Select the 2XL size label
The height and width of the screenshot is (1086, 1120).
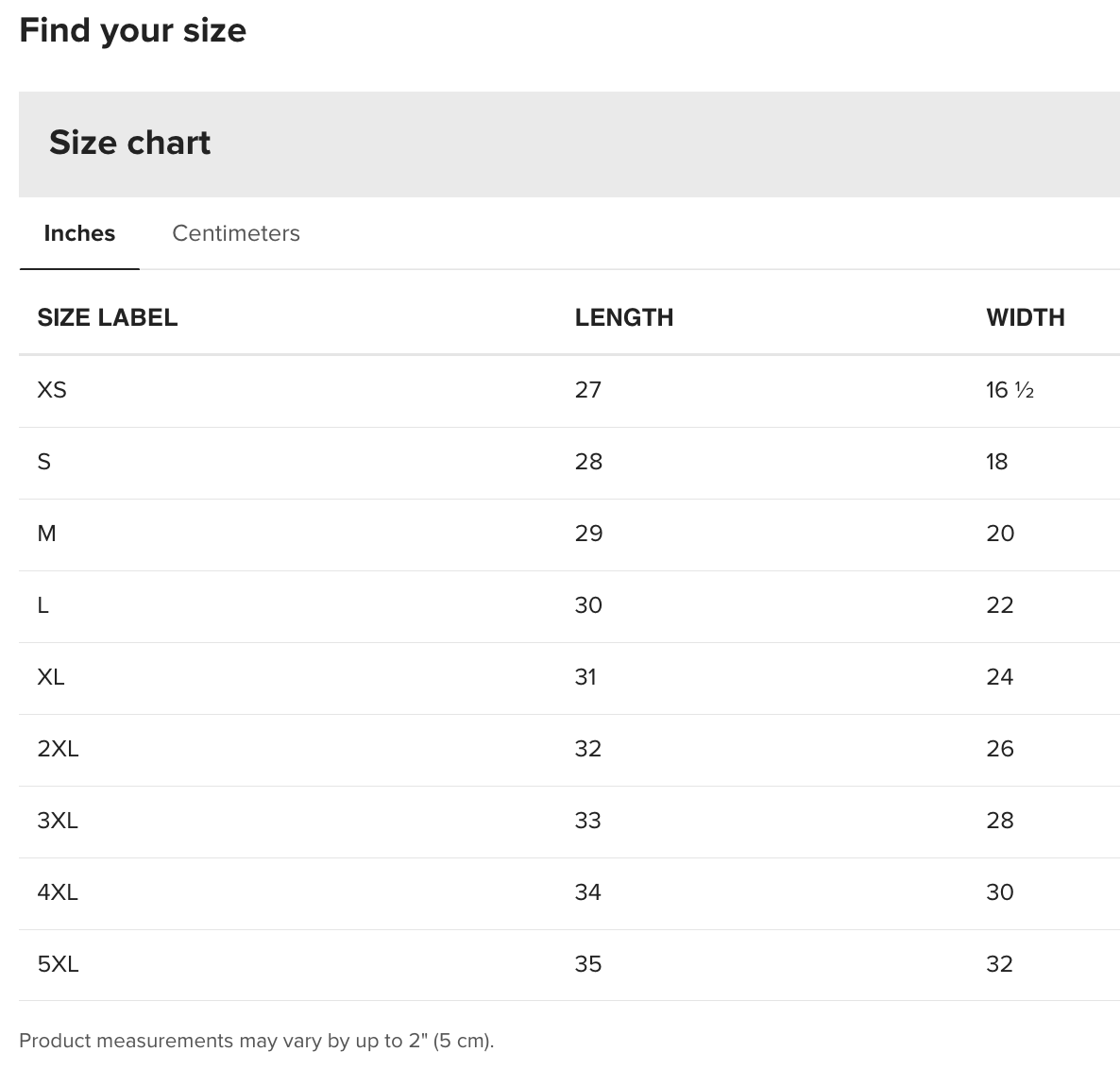(x=58, y=749)
